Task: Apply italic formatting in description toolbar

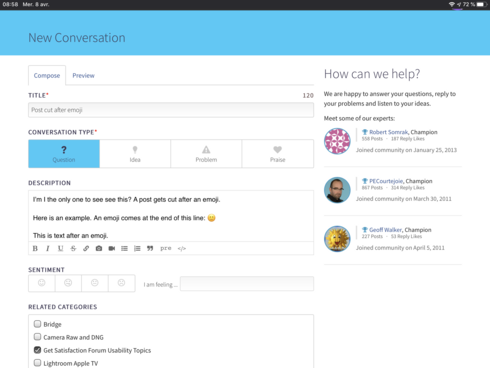Action: point(48,248)
